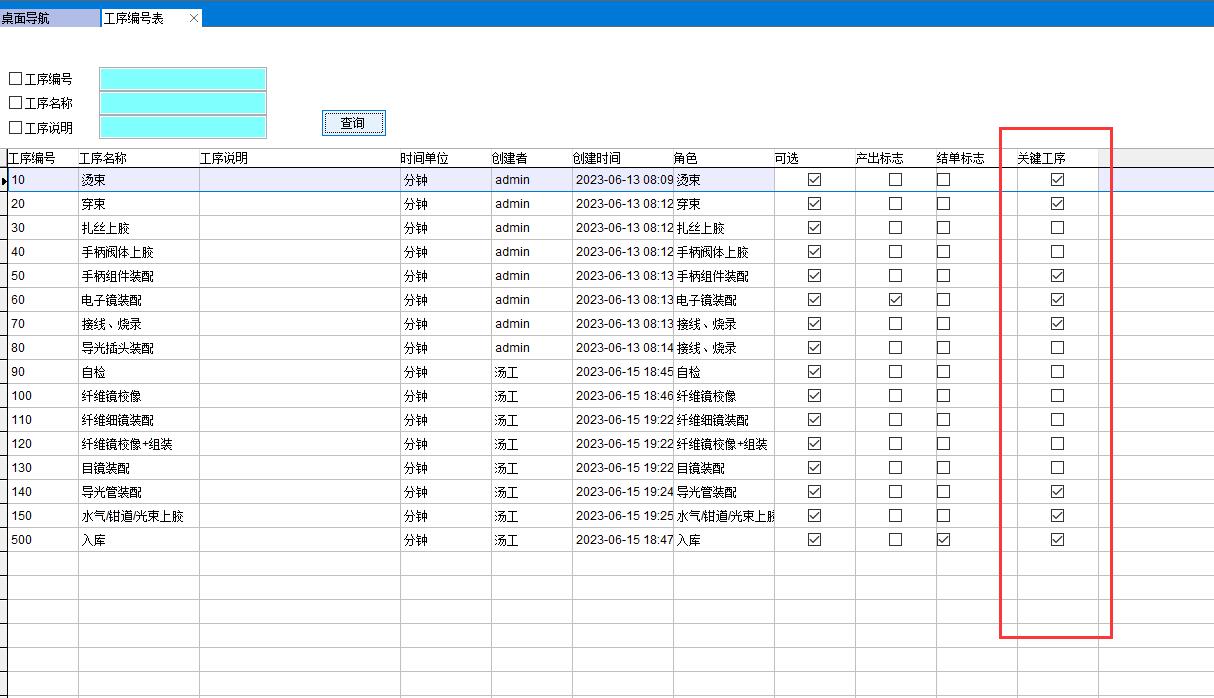
Task: Enable the 工序编号 filter checkbox
Action: (15, 79)
